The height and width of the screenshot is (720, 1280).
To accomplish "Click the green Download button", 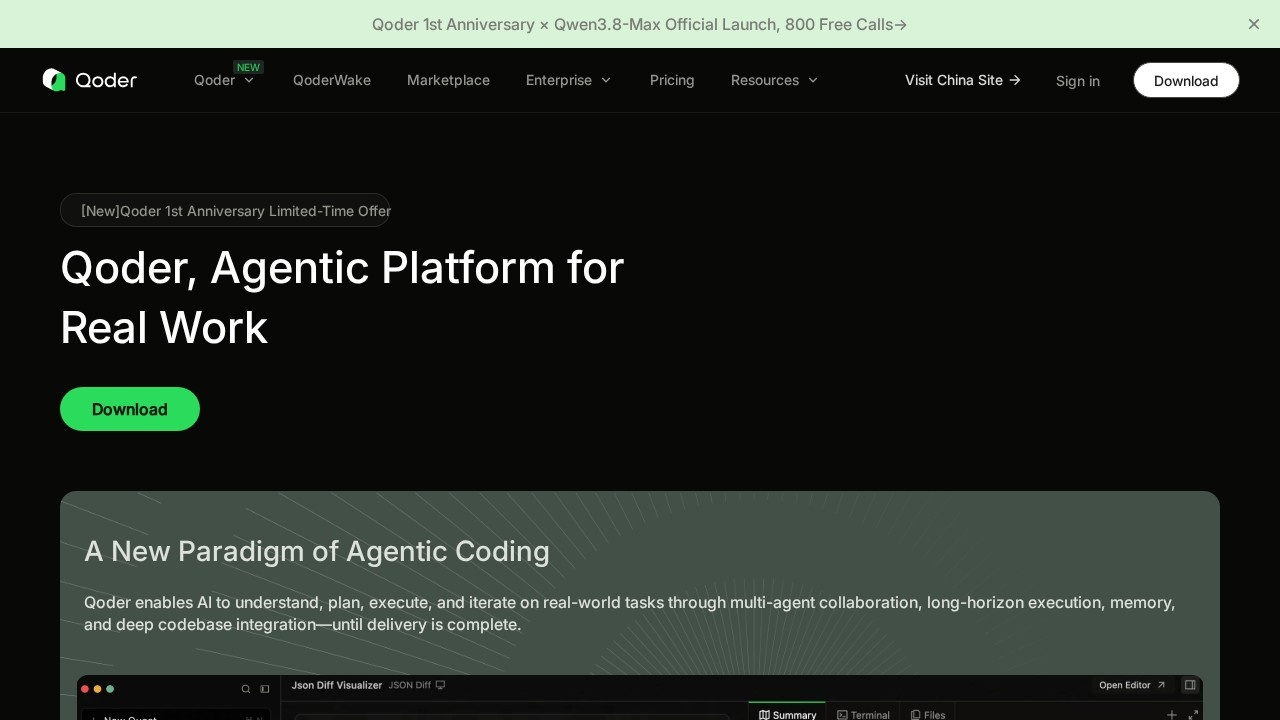I will pos(130,409).
